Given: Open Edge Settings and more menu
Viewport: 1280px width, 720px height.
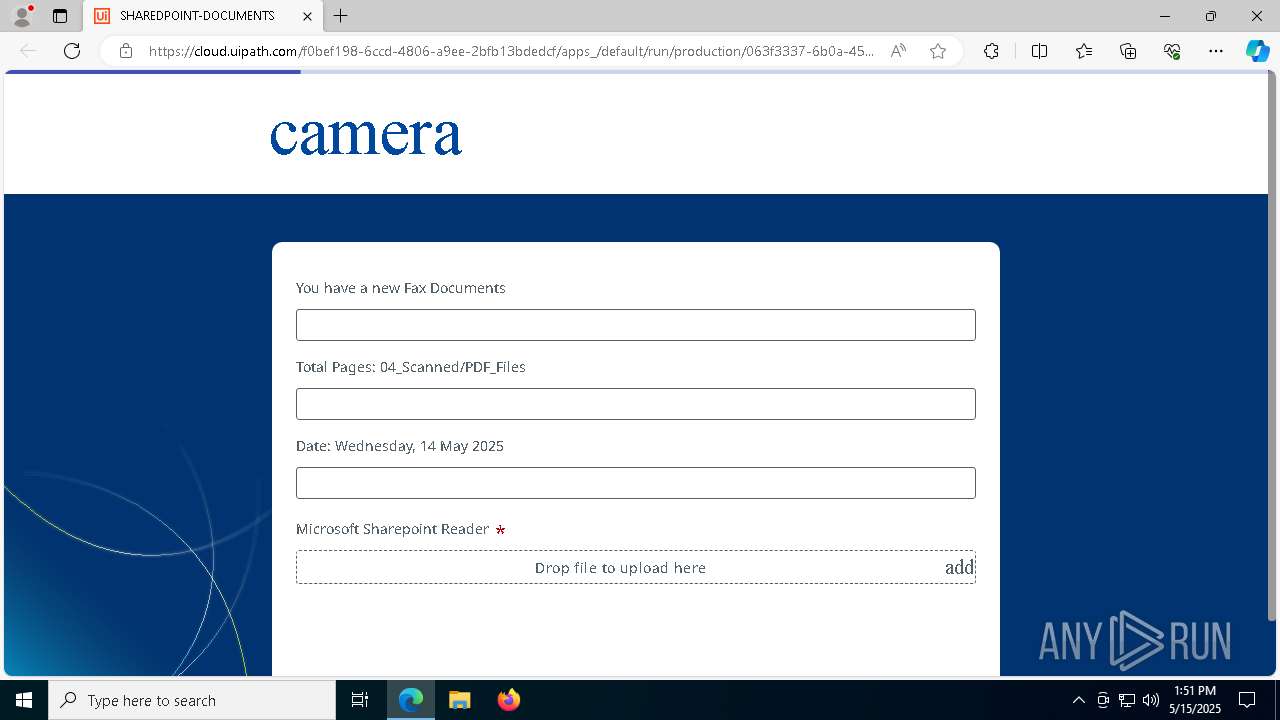Looking at the screenshot, I should tap(1216, 51).
